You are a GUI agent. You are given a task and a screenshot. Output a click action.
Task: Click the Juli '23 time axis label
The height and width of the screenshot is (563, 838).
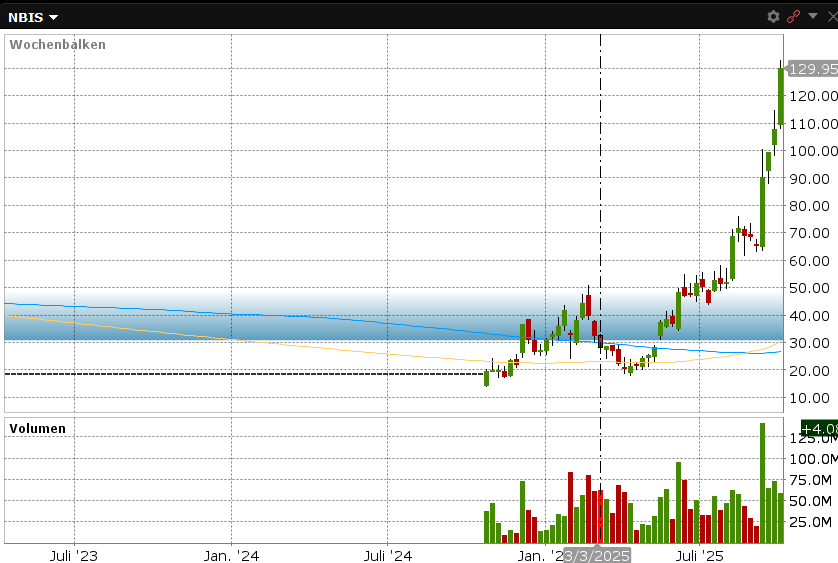74,556
